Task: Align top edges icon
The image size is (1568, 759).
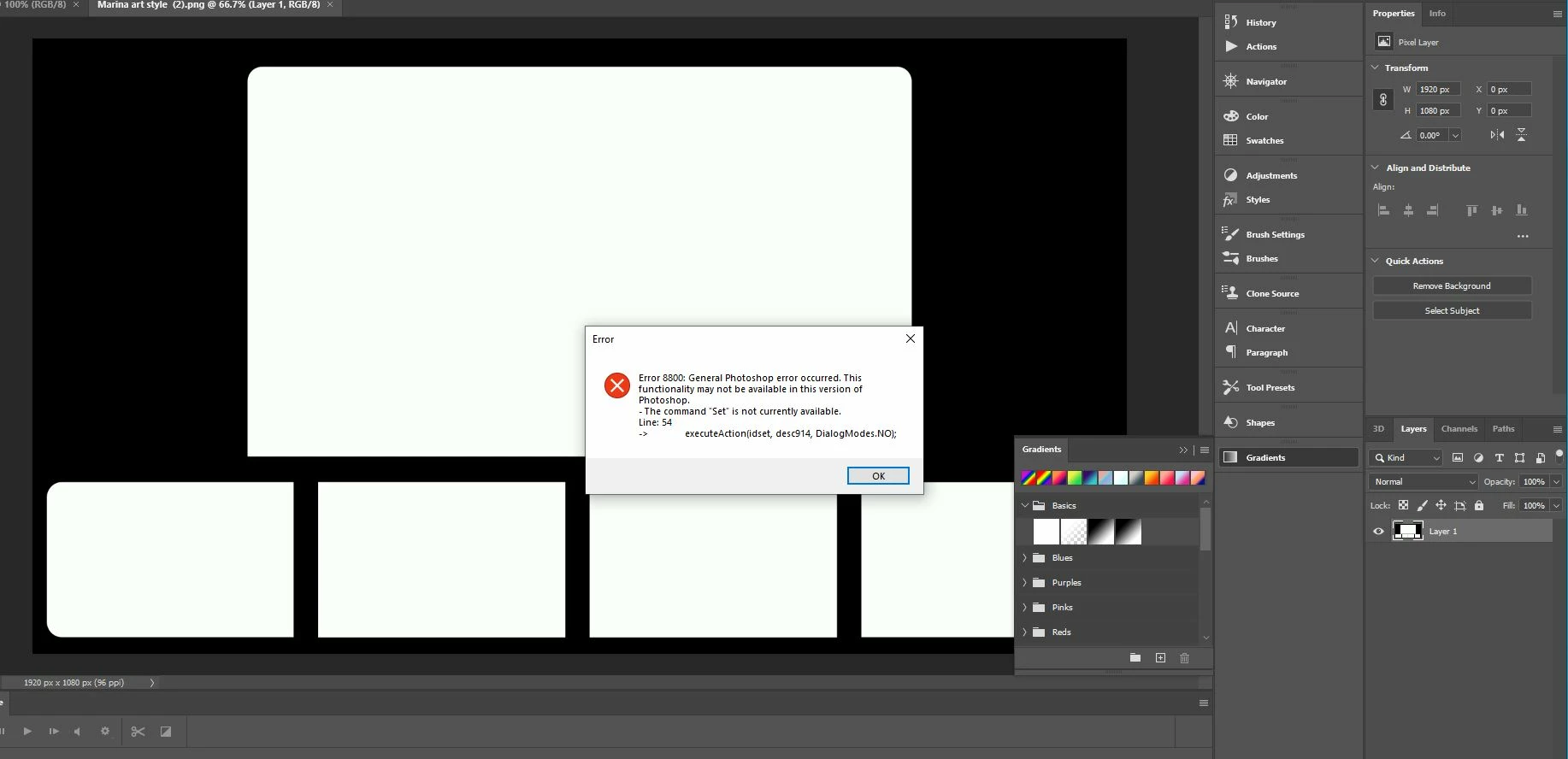Action: click(1471, 210)
